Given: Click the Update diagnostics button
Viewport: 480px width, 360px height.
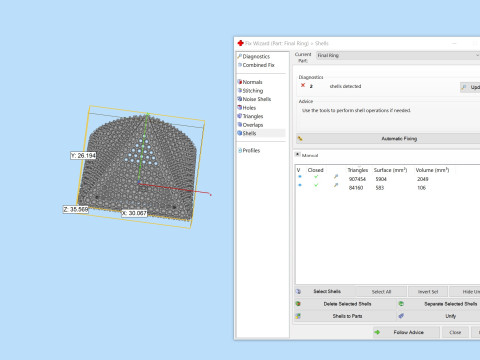Looking at the screenshot, I should [470, 87].
